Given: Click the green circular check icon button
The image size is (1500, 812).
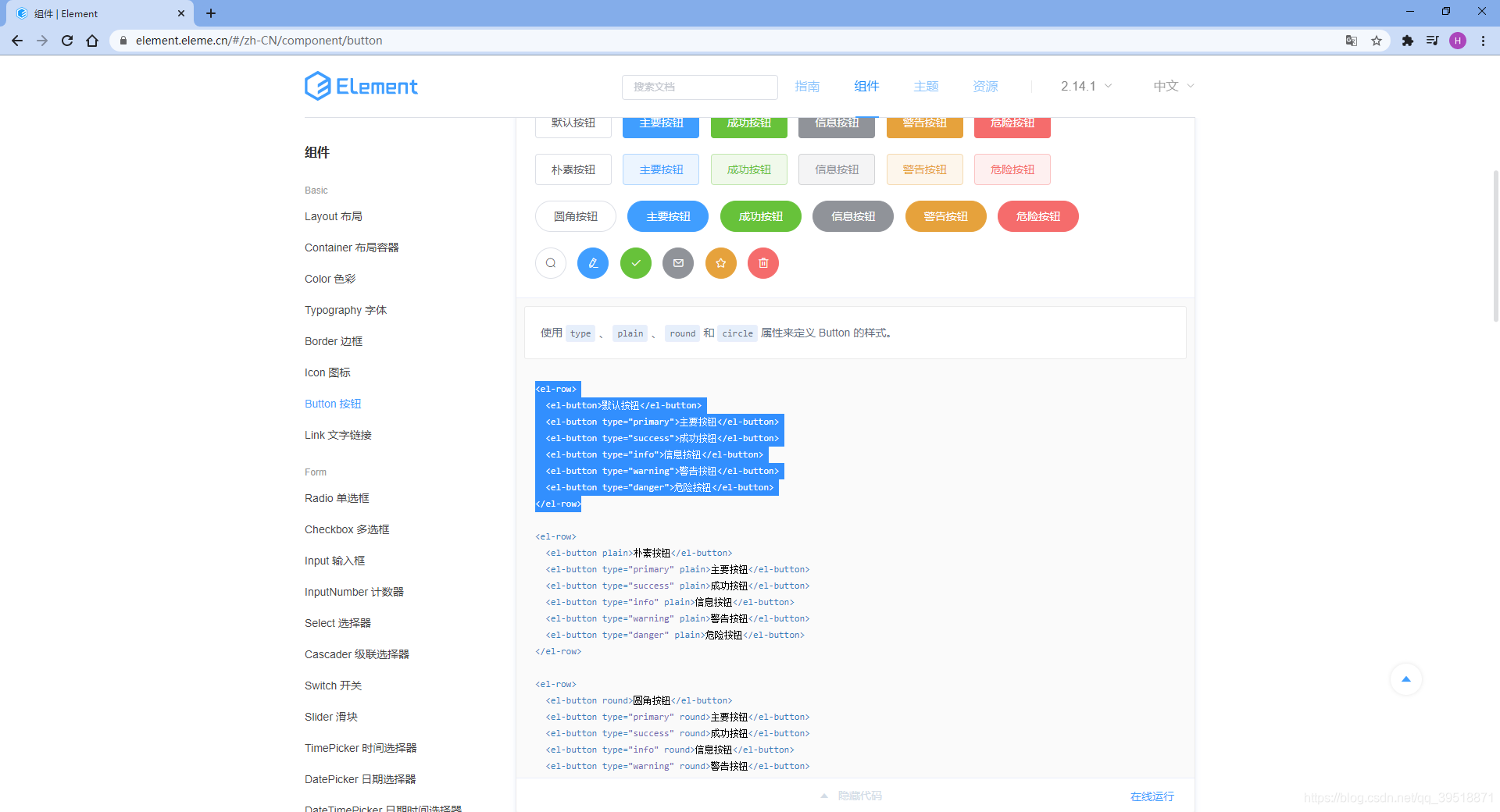Looking at the screenshot, I should coord(636,263).
